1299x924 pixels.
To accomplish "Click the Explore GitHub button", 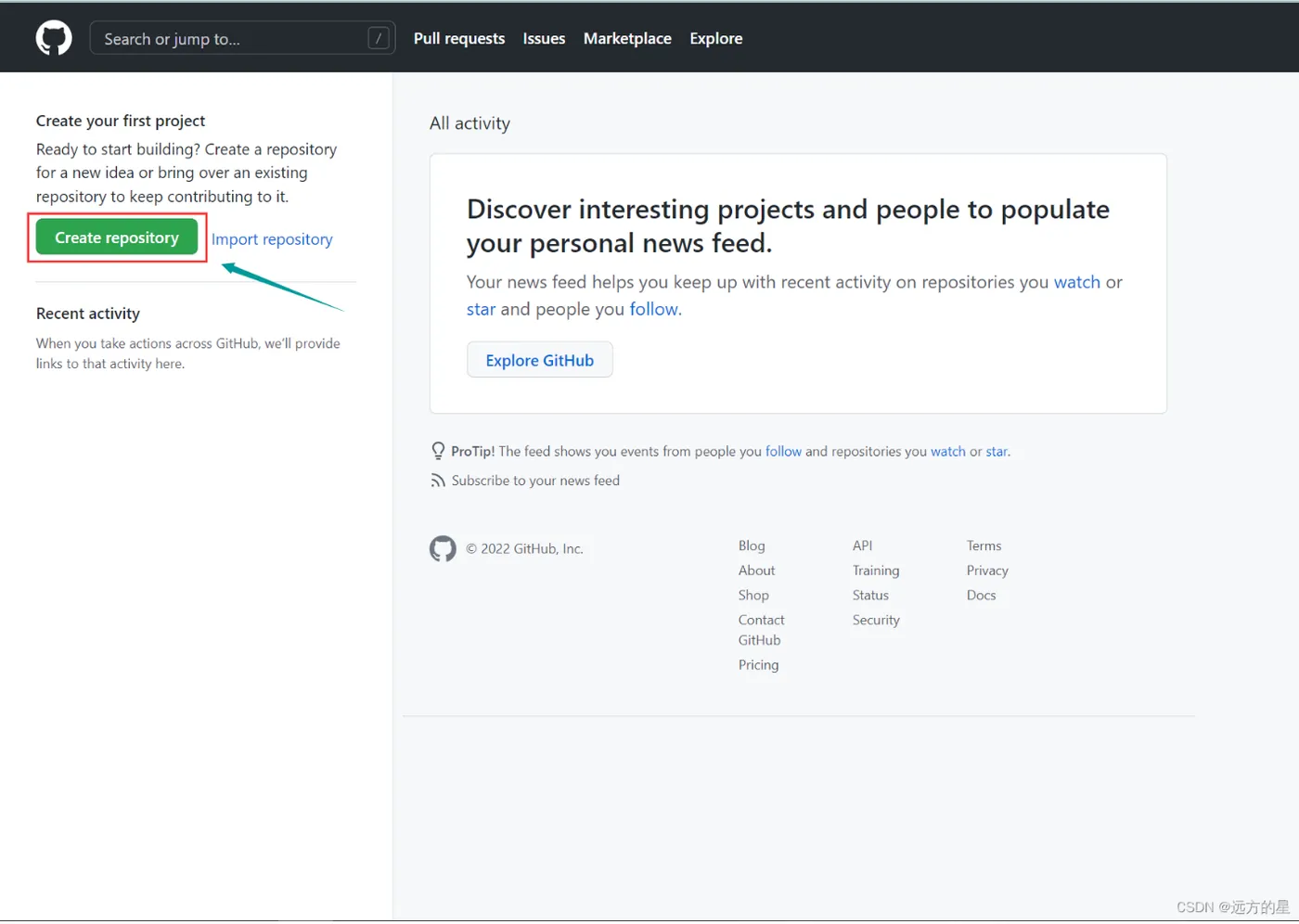I will [540, 360].
